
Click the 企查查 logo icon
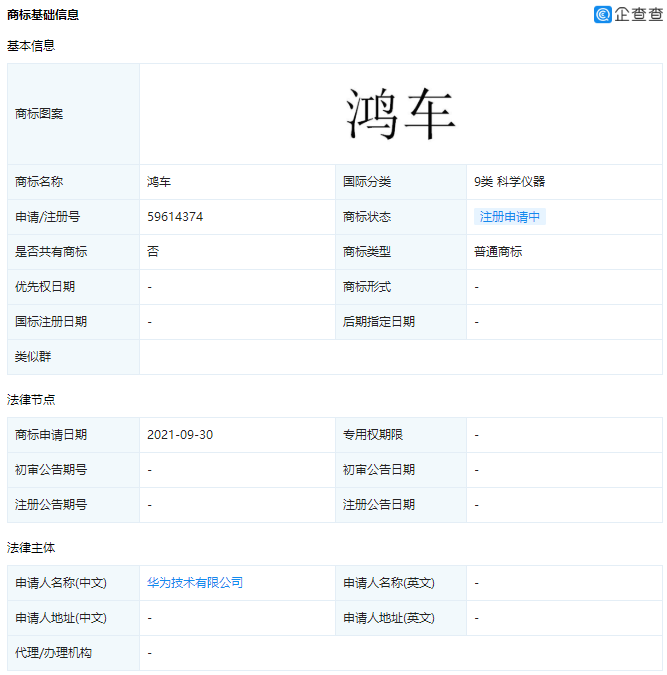point(603,14)
